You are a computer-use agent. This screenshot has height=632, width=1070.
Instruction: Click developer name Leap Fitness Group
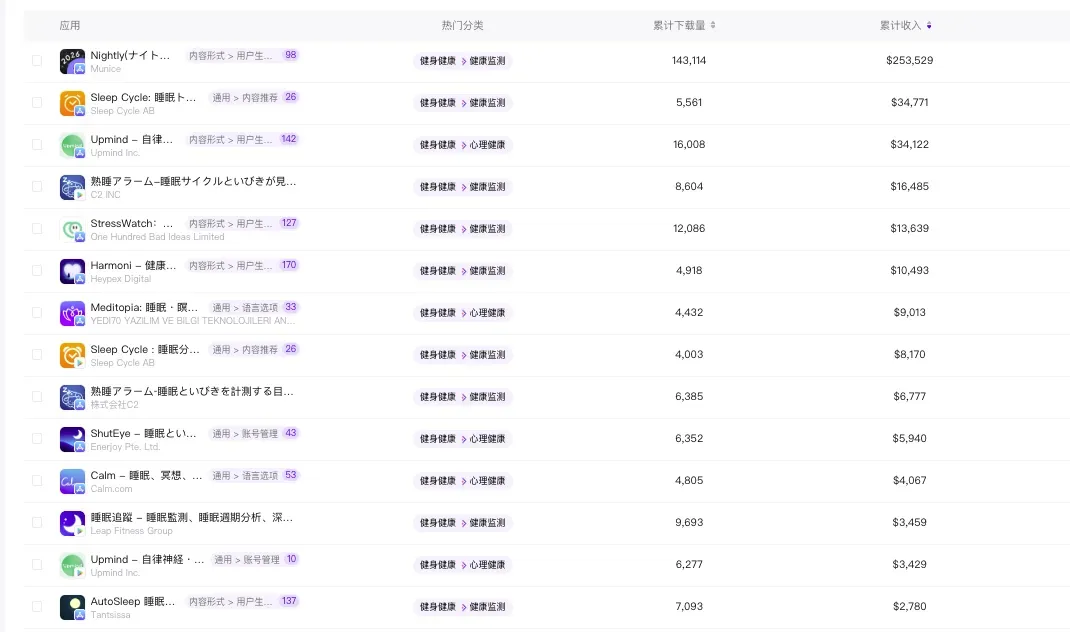pos(132,531)
